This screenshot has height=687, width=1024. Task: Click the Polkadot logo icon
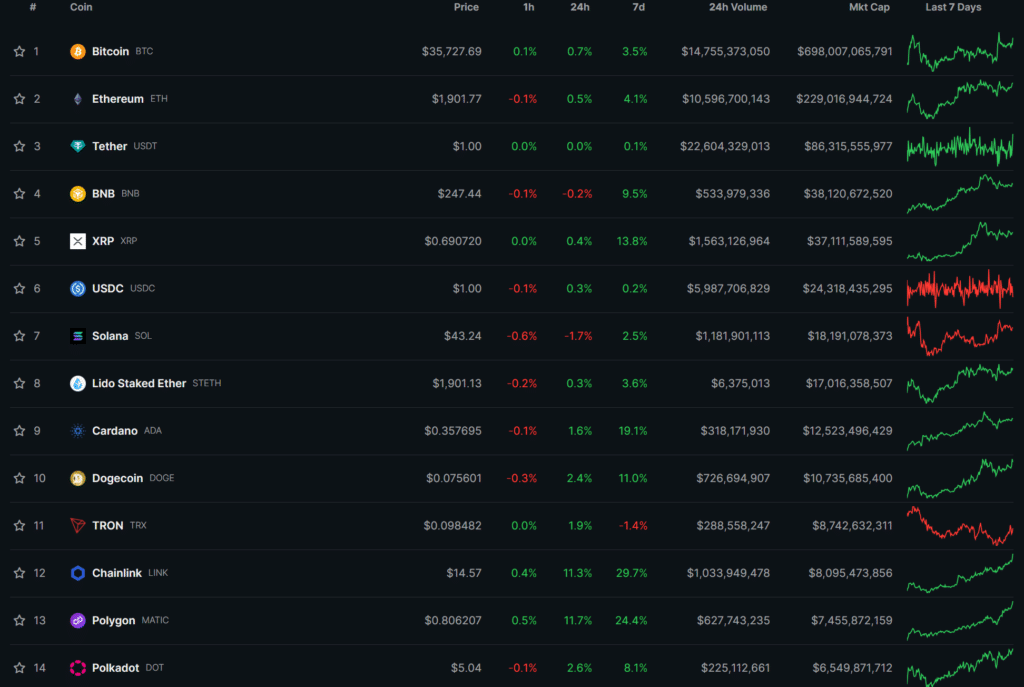pyautogui.click(x=78, y=667)
